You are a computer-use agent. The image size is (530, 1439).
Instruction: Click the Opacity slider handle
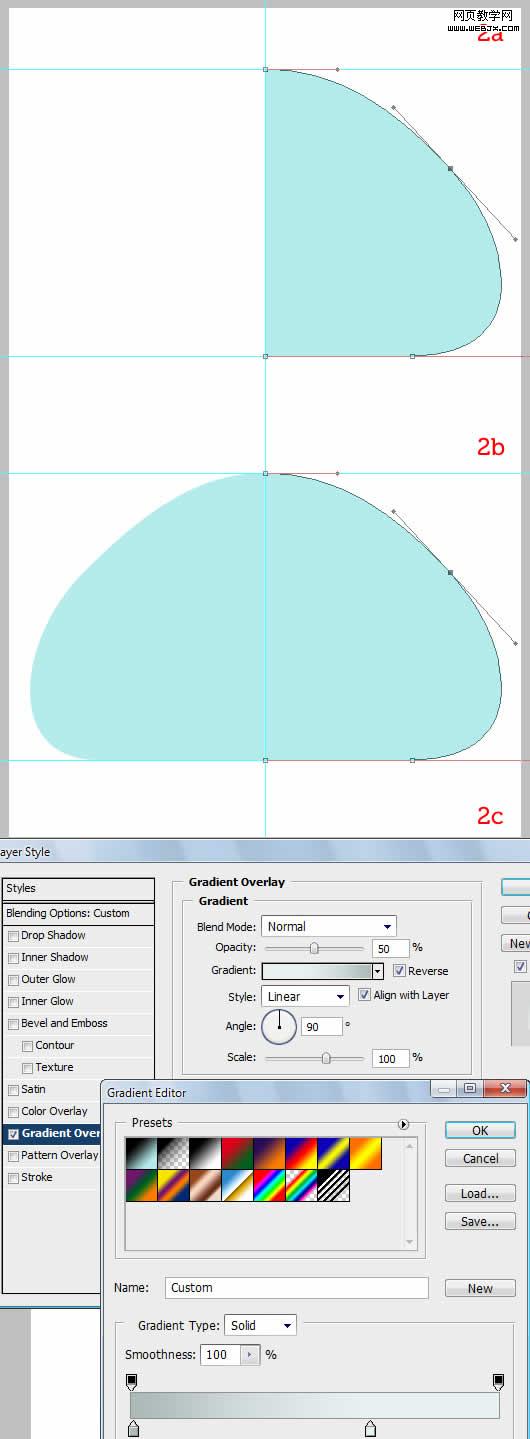314,948
